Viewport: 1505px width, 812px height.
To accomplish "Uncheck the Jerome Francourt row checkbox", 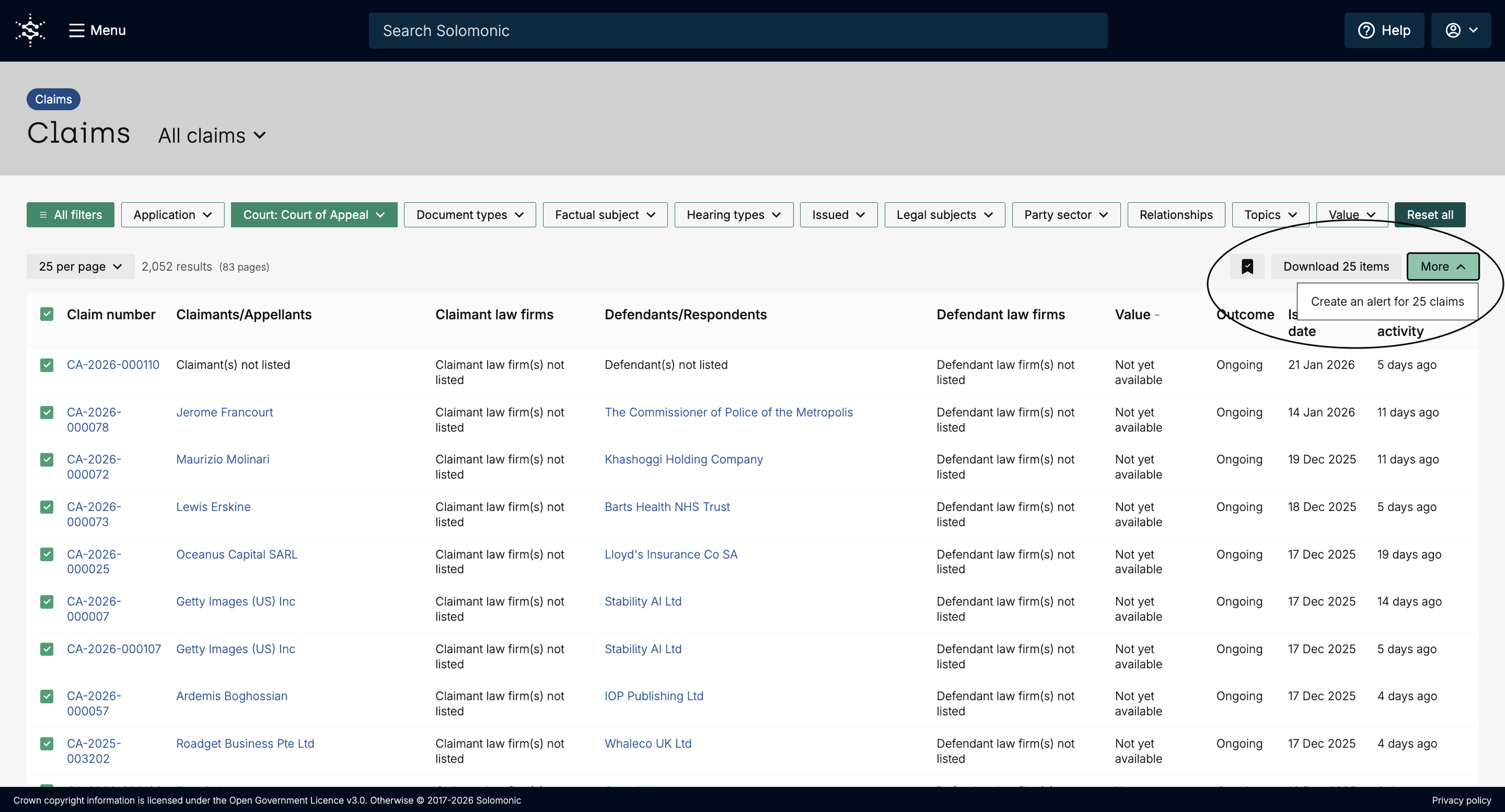I will click(47, 412).
